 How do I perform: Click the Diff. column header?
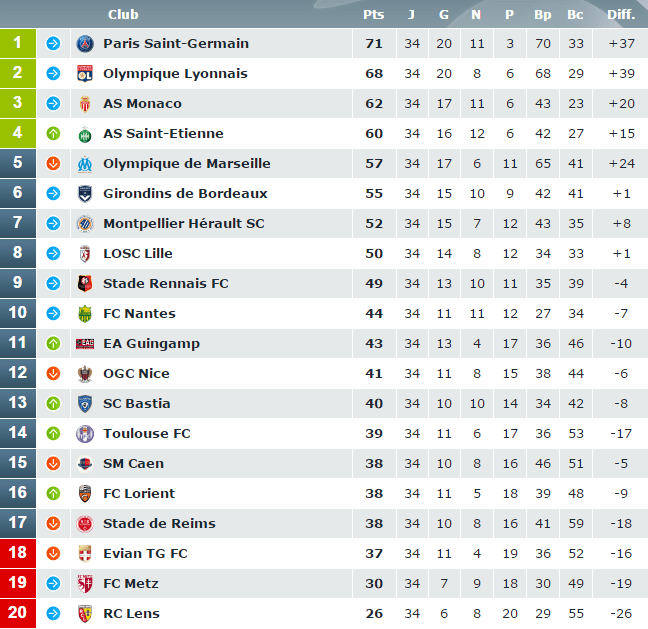(621, 14)
